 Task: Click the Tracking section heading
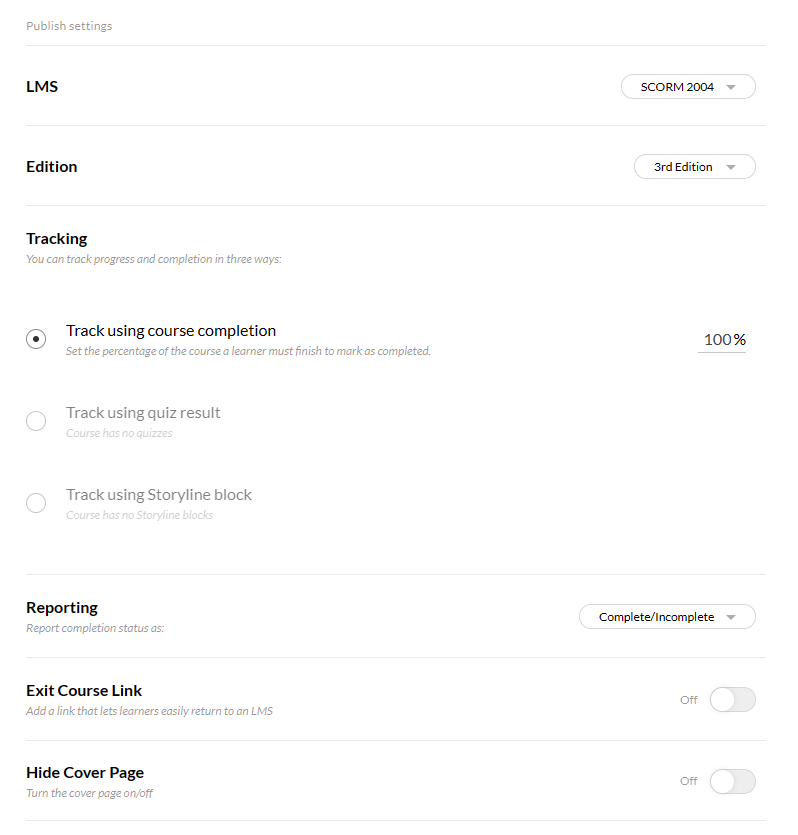click(57, 239)
